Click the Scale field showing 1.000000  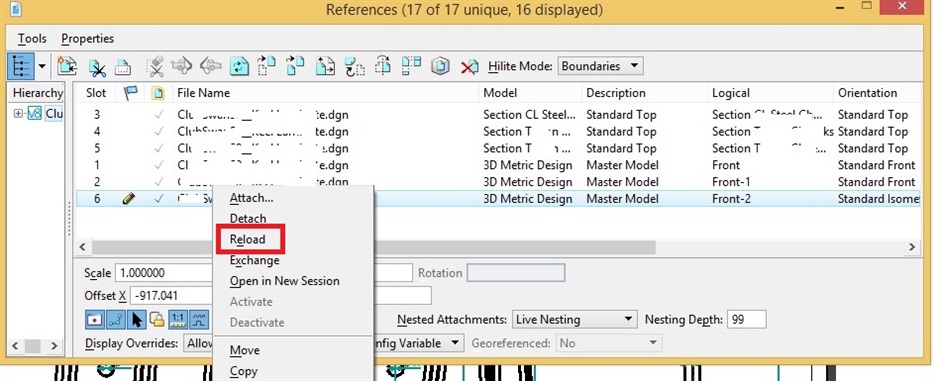click(164, 273)
